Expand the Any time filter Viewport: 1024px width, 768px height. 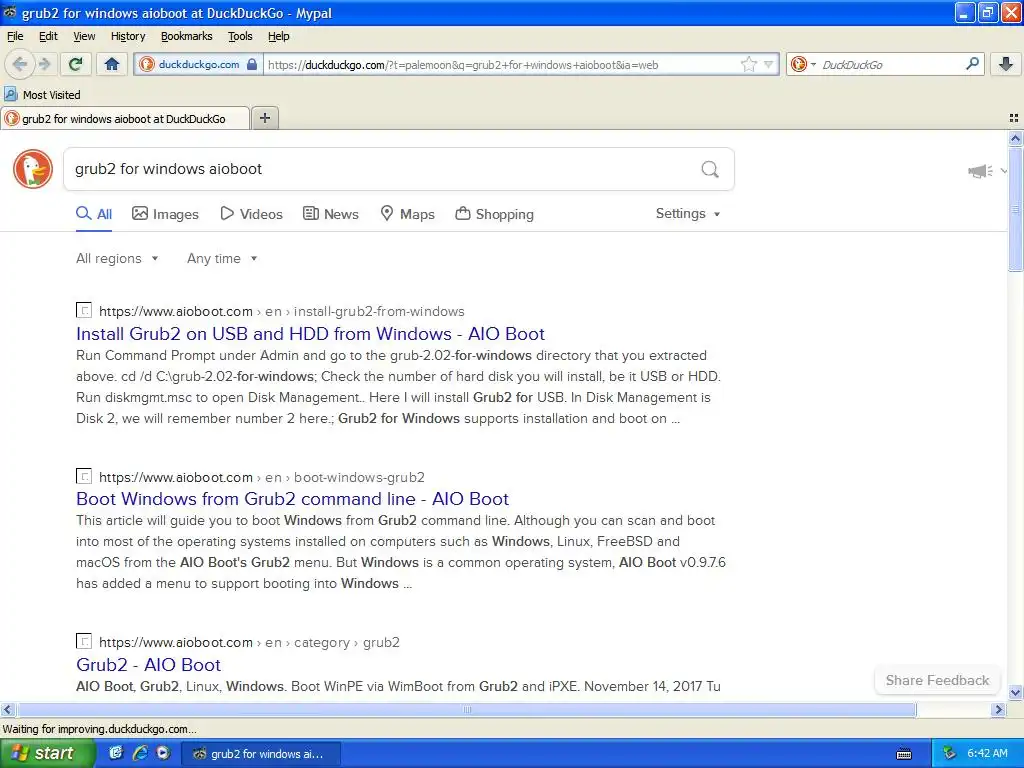[x=222, y=259]
